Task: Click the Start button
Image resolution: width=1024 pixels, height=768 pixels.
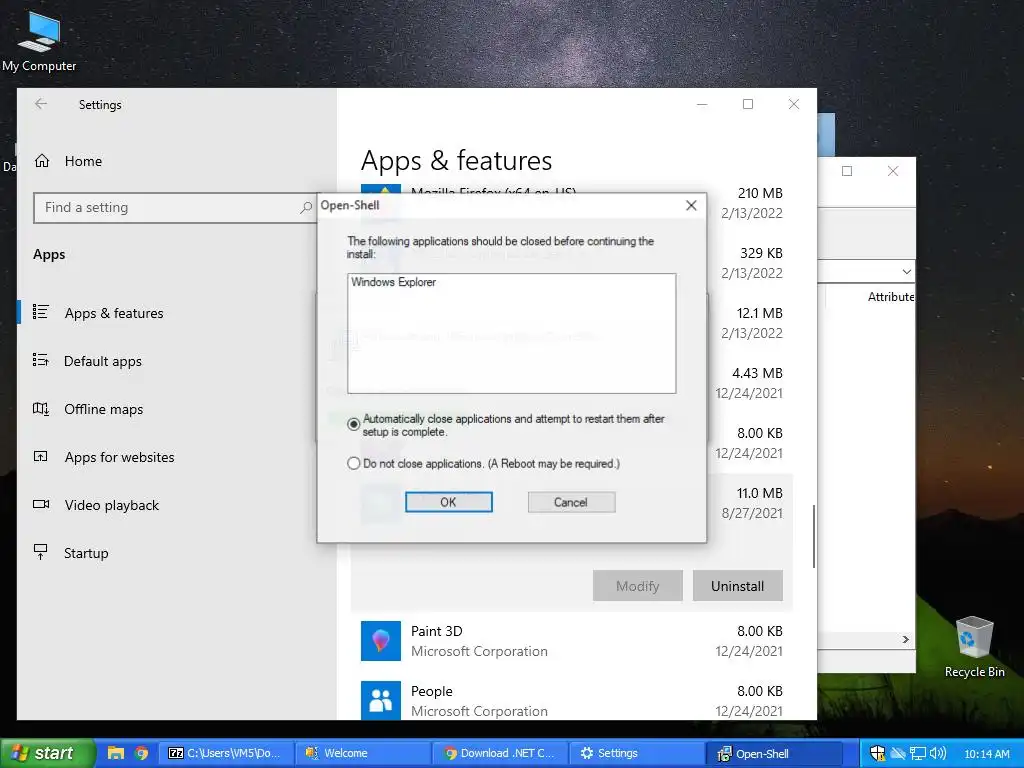Action: 48,753
